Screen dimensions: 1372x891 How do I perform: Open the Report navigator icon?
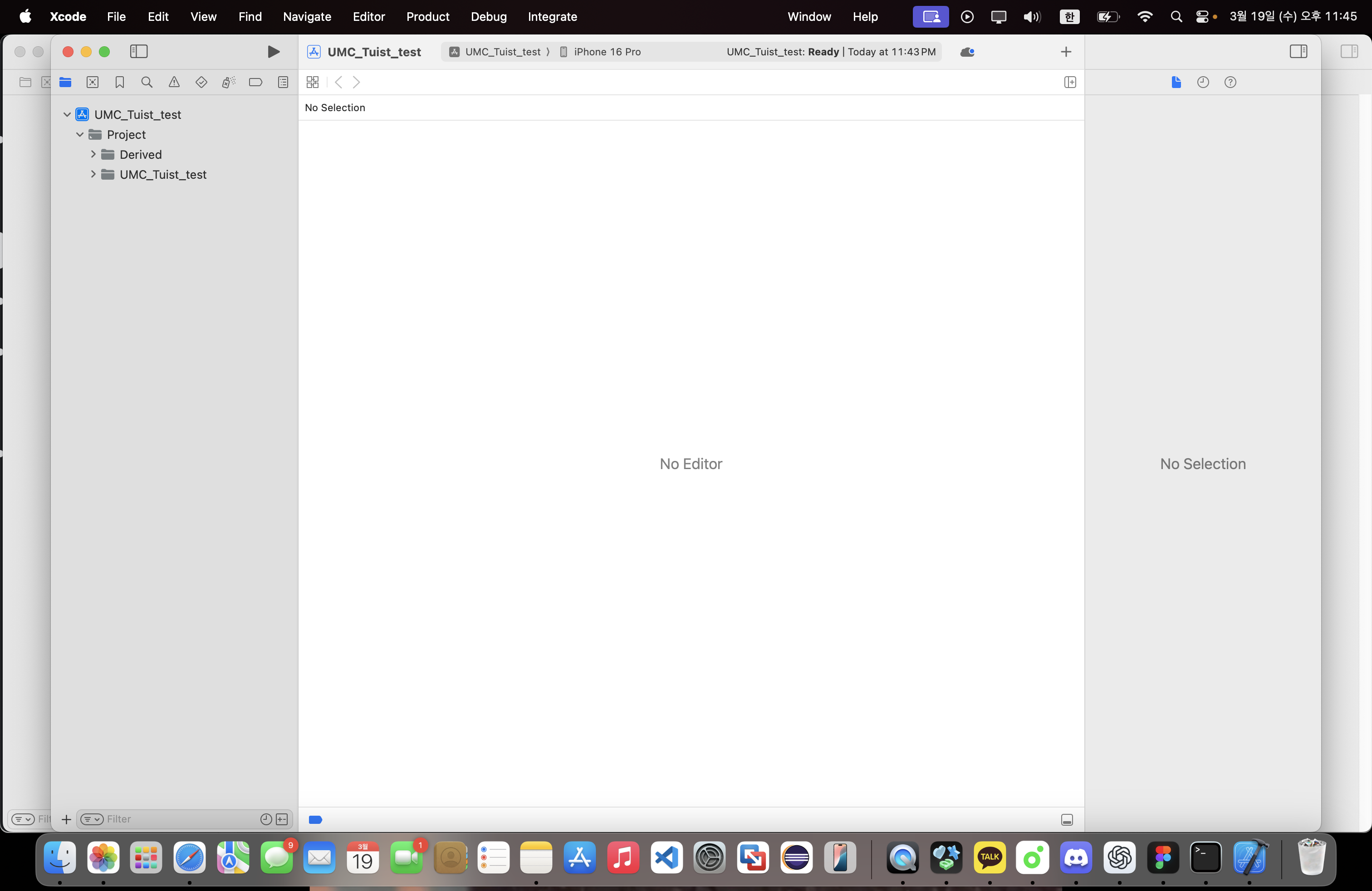point(283,83)
